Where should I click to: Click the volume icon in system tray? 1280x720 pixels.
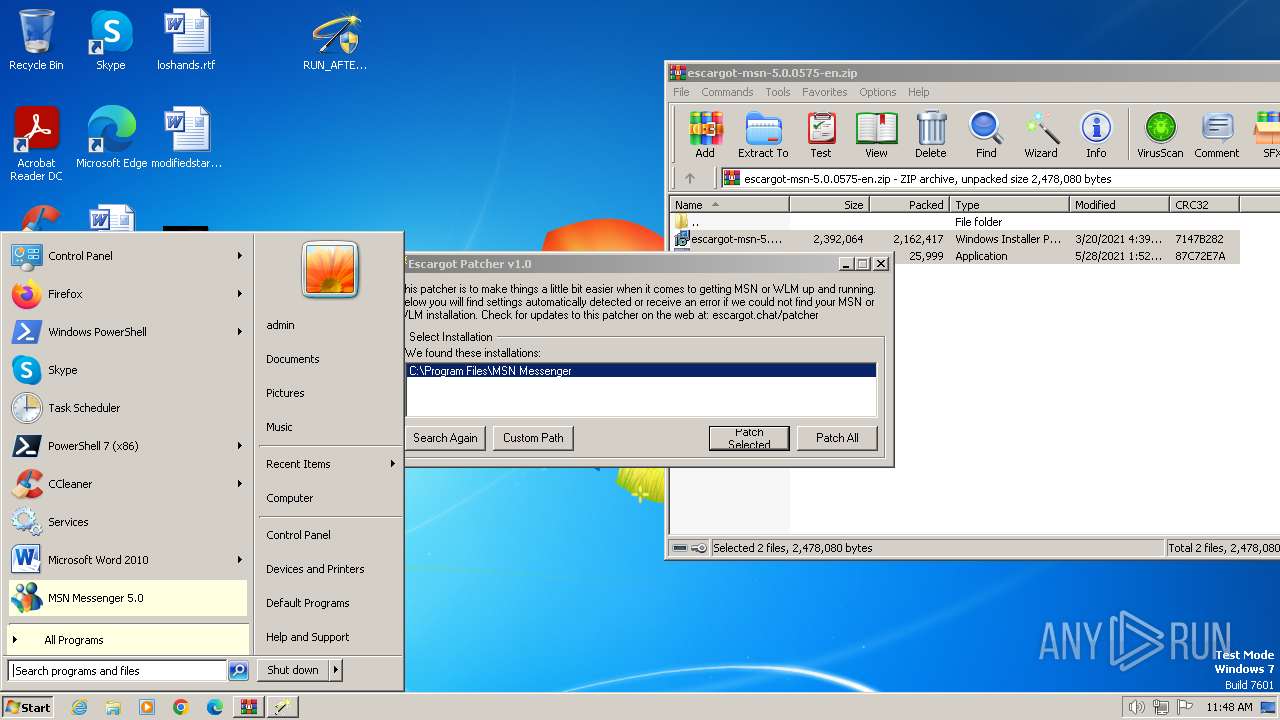tap(1136, 707)
